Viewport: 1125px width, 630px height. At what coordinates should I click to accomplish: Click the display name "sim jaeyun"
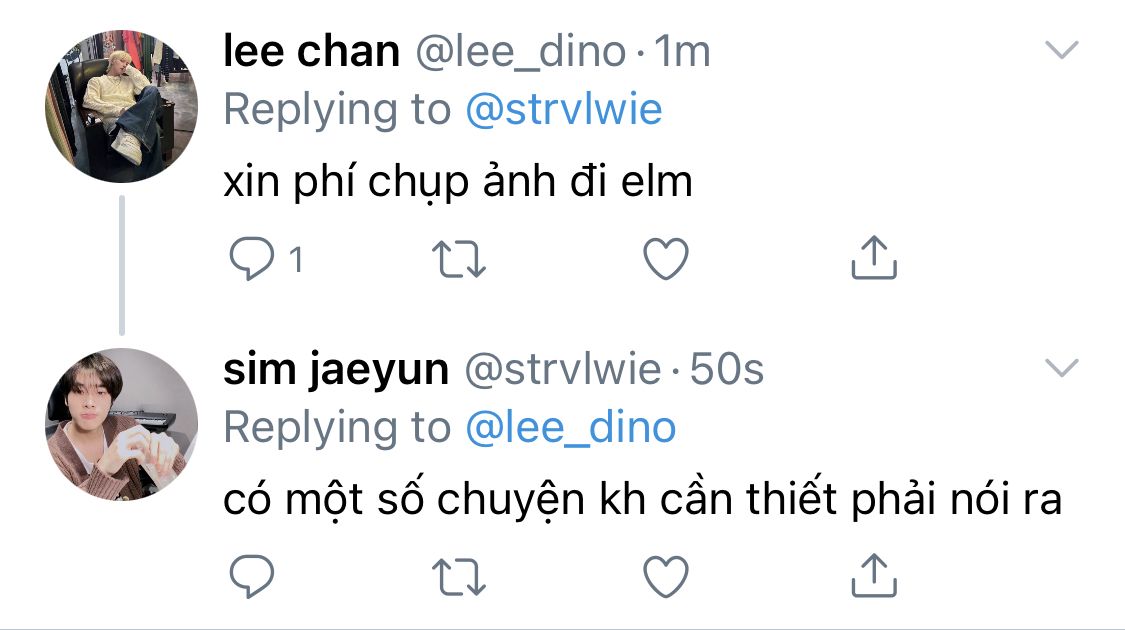335,370
